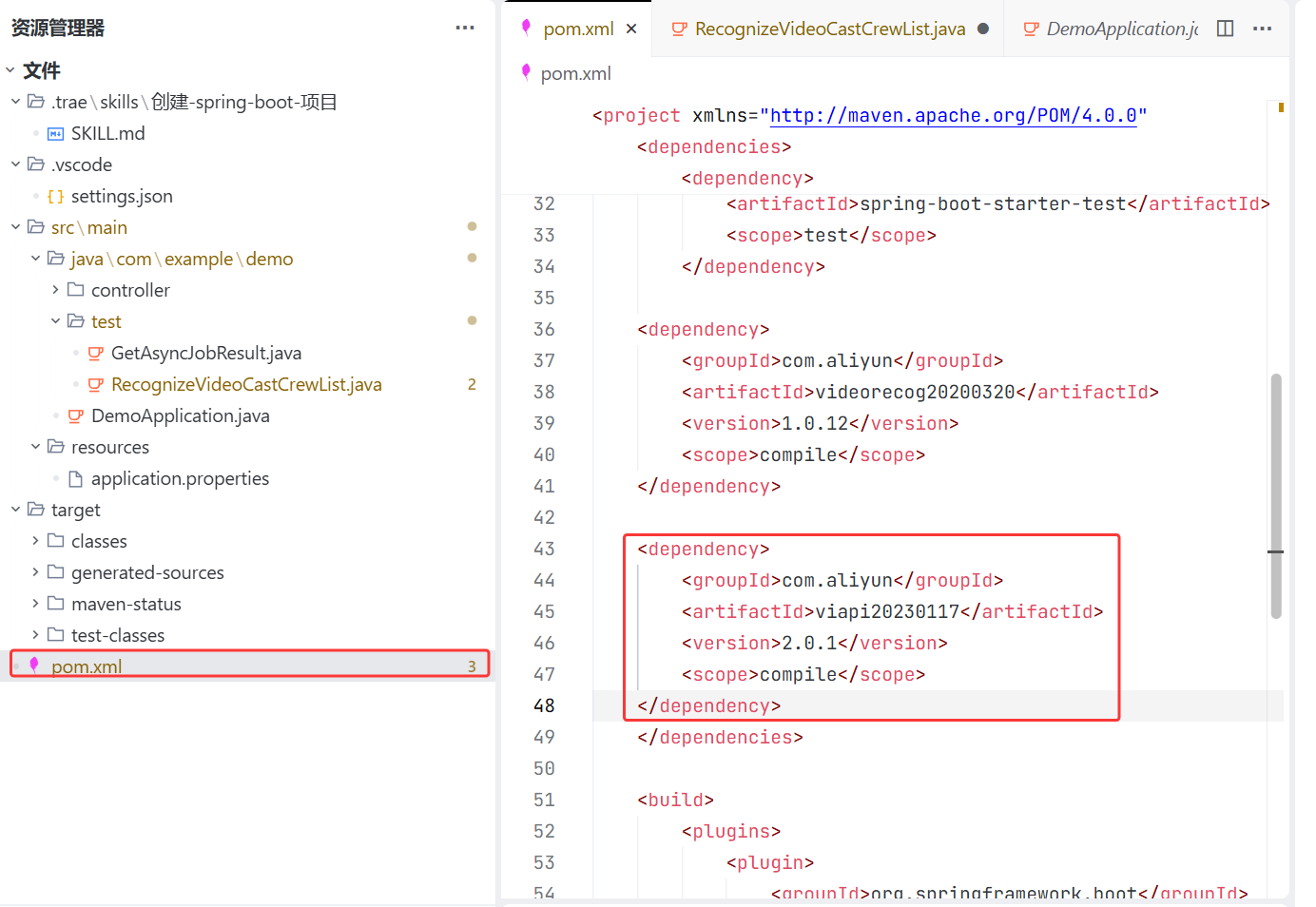Click DemoApplication.java tree file icon
Image resolution: width=1316 pixels, height=907 pixels.
(76, 416)
